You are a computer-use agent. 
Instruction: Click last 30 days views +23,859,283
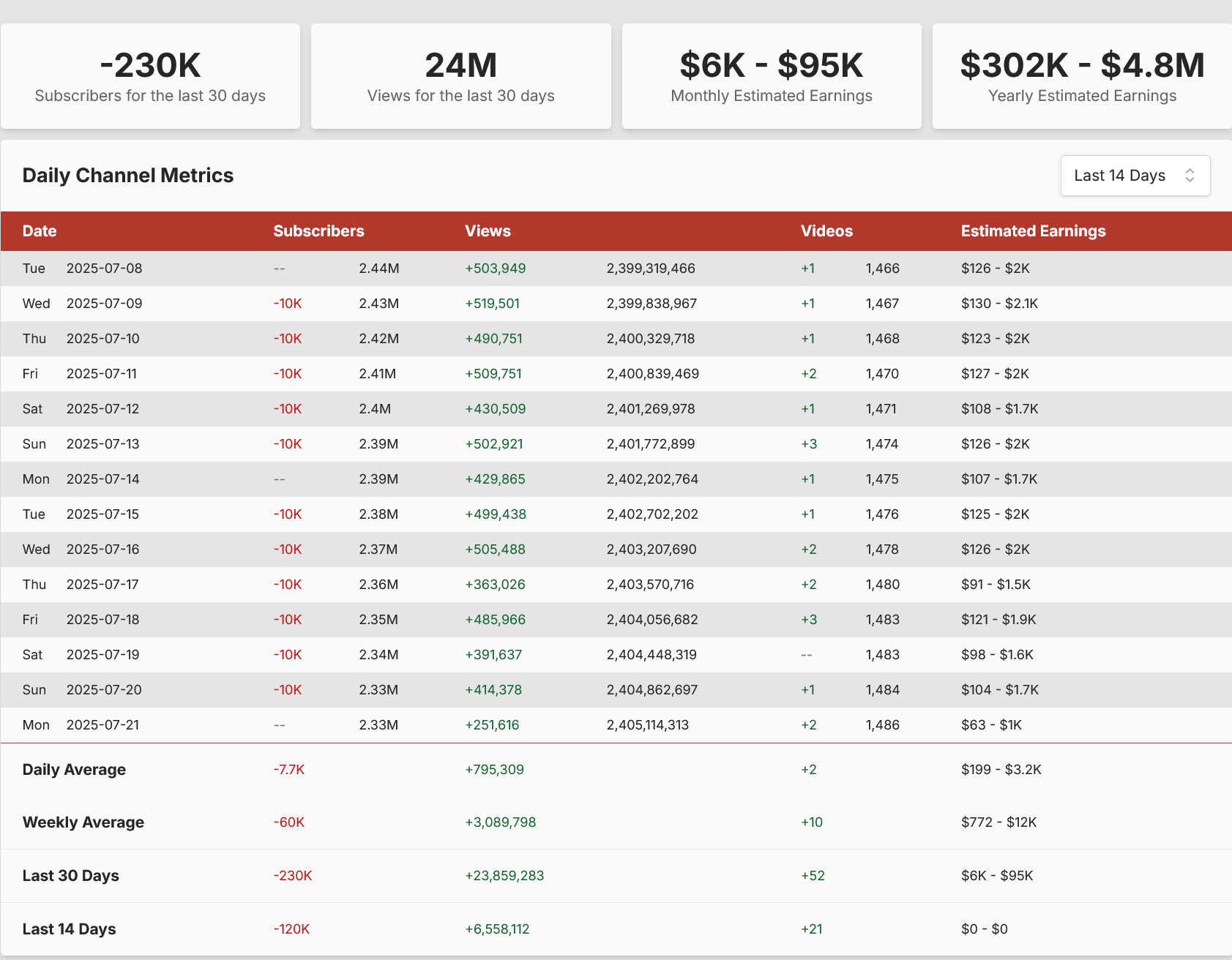coord(504,876)
